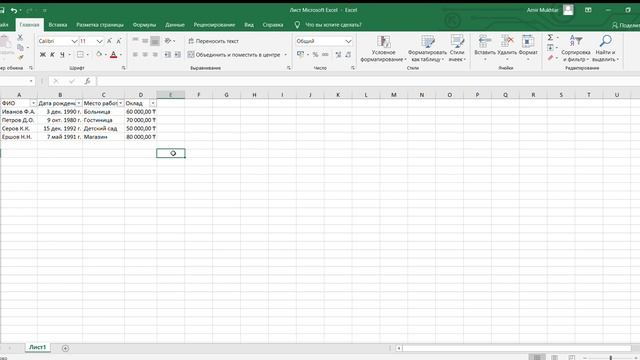Toggle 'Переносить текст' wrap text

pos(213,41)
